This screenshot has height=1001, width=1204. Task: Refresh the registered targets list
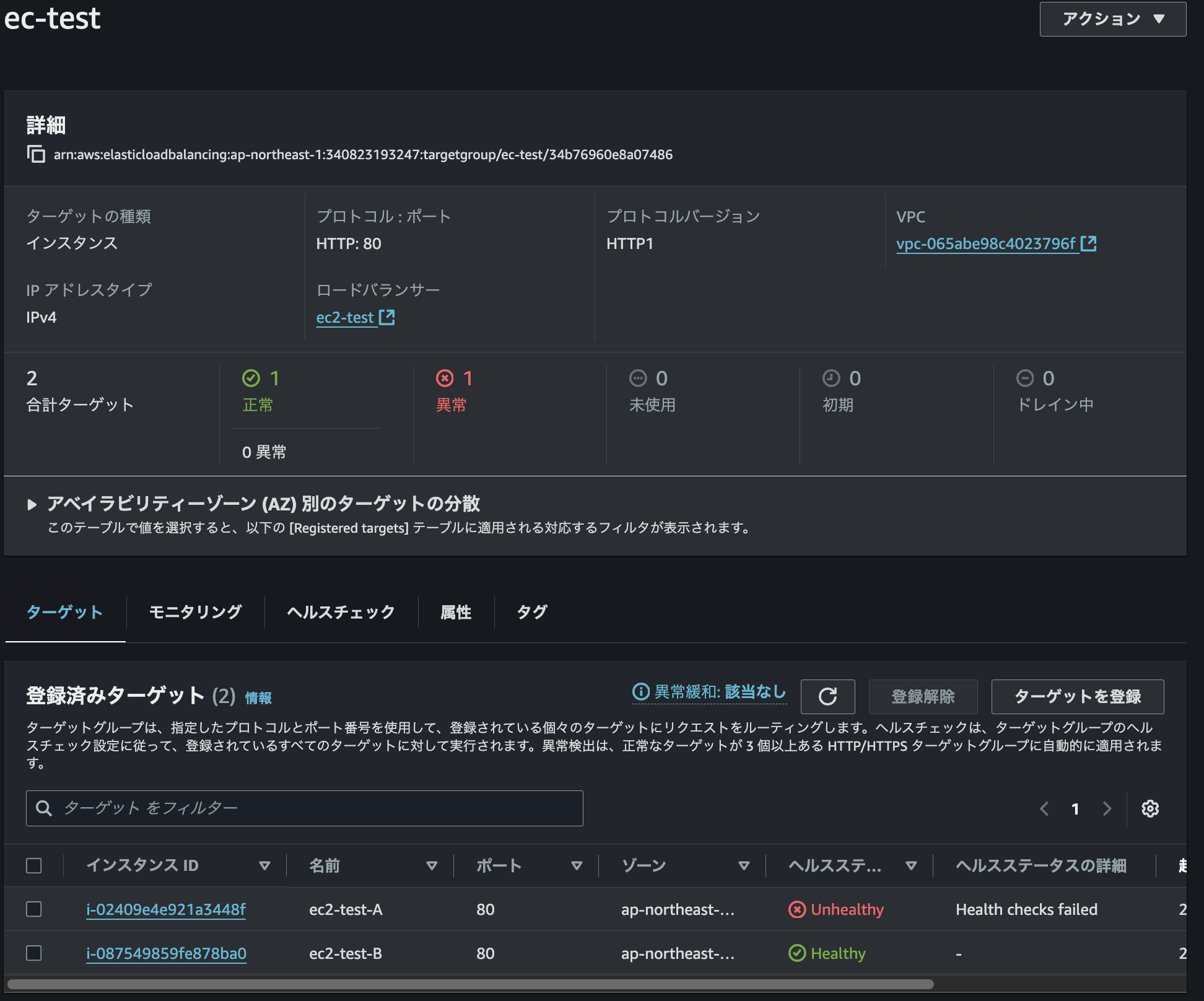(828, 696)
